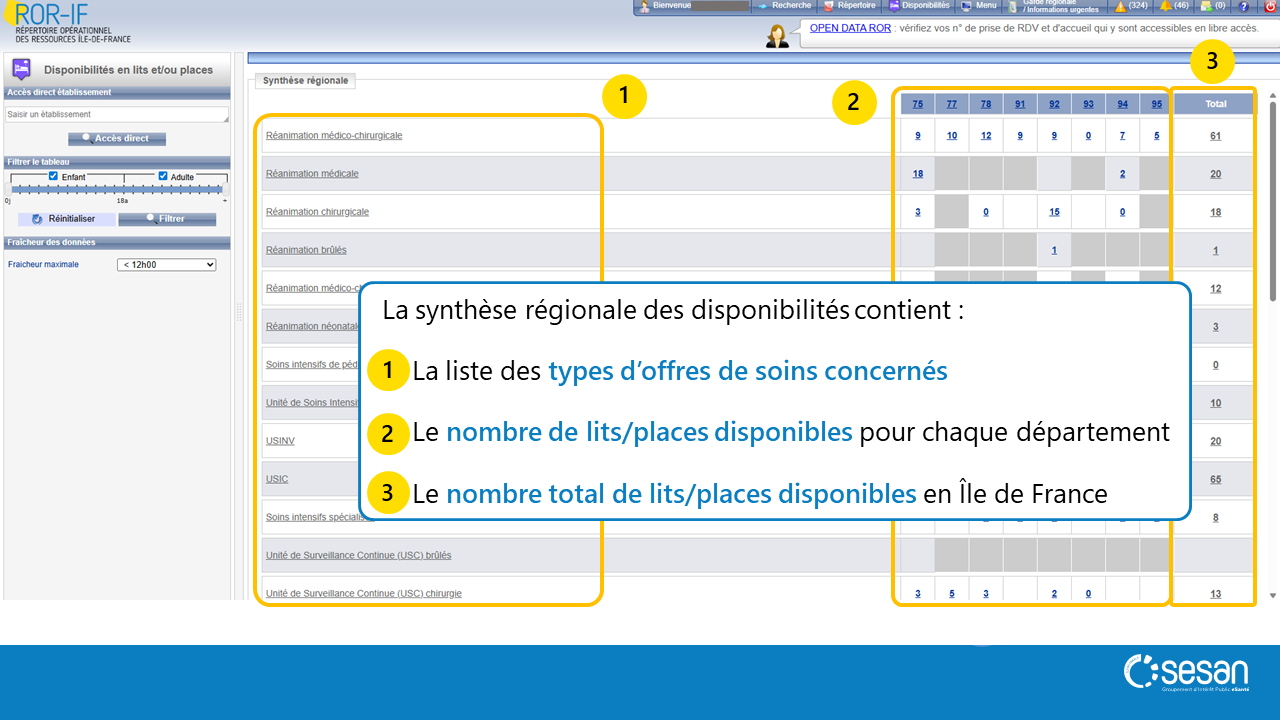Open the Répertoire menu

(849, 6)
